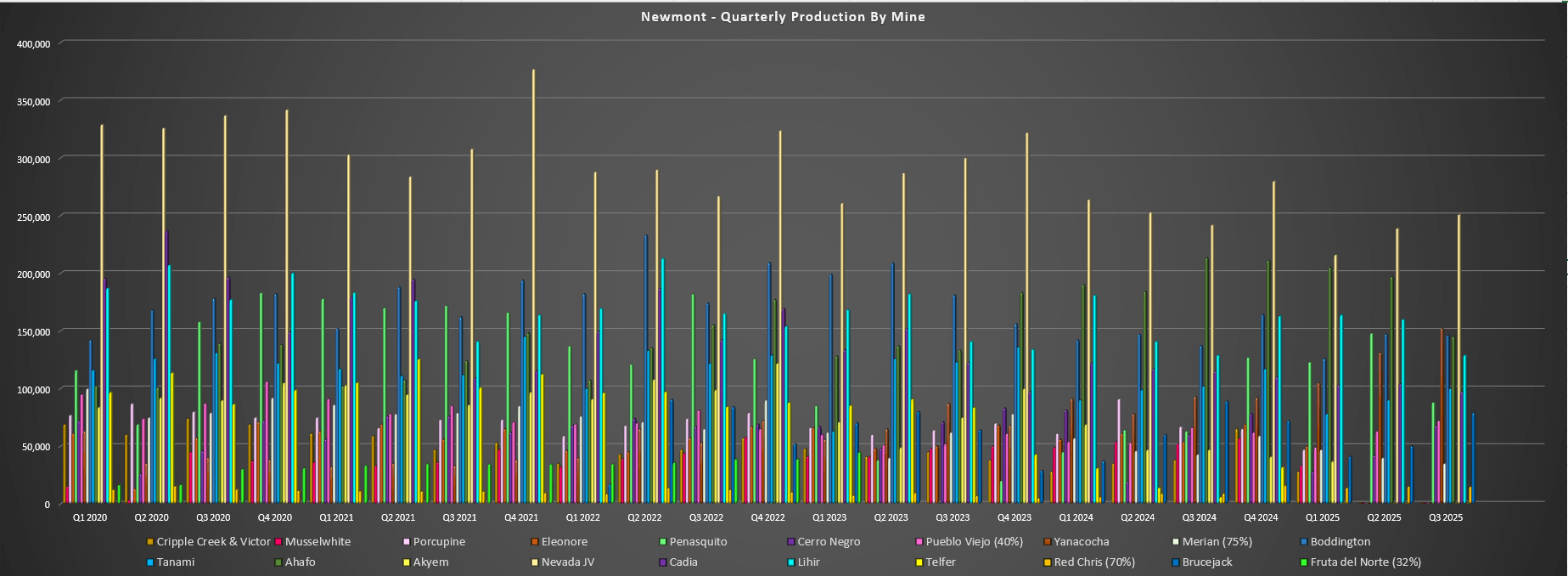Select the Cripple Creek & Victor legend entry
1568x576 pixels.
click(208, 541)
